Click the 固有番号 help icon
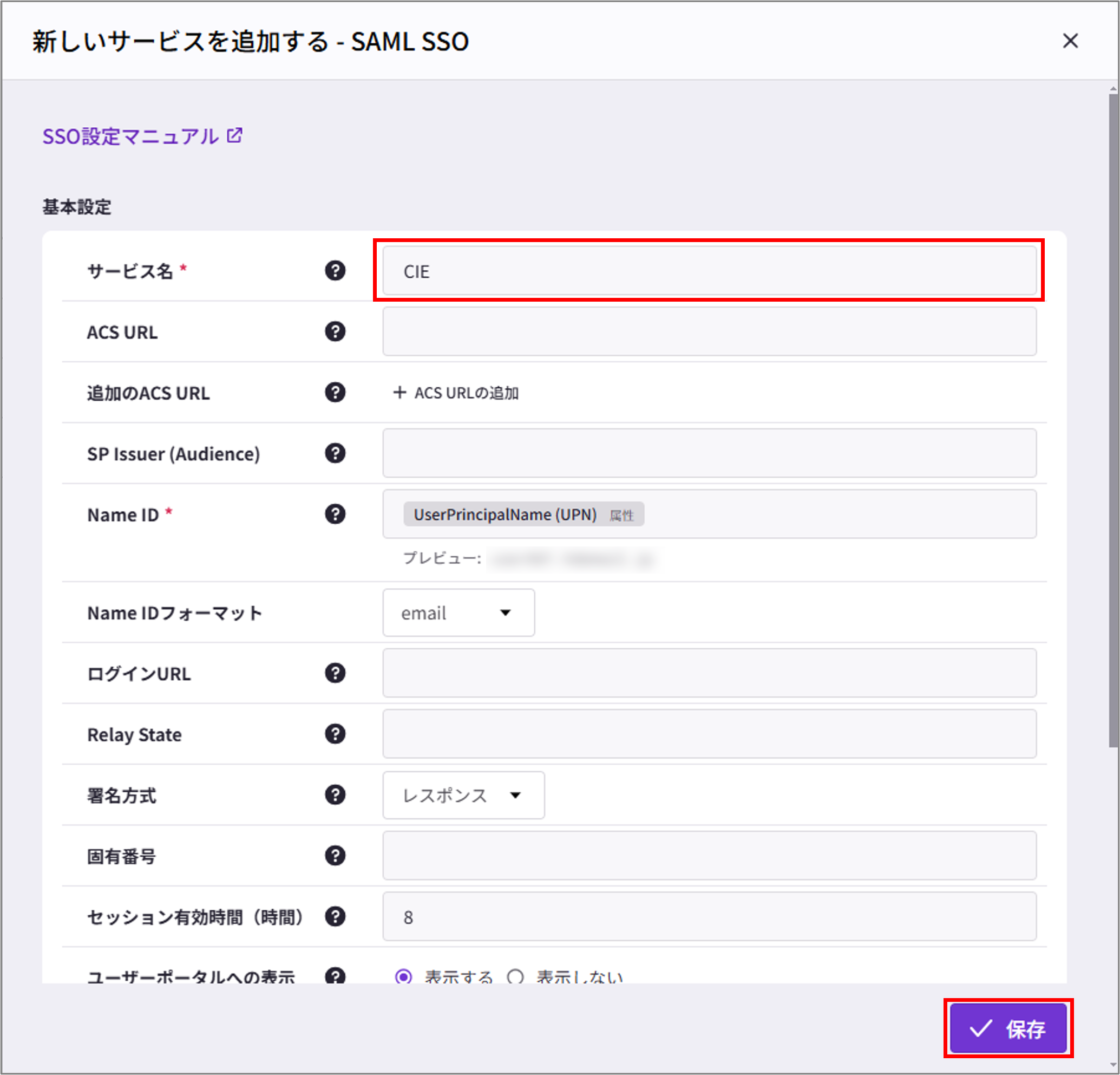Viewport: 1120px width, 1075px height. (x=336, y=856)
